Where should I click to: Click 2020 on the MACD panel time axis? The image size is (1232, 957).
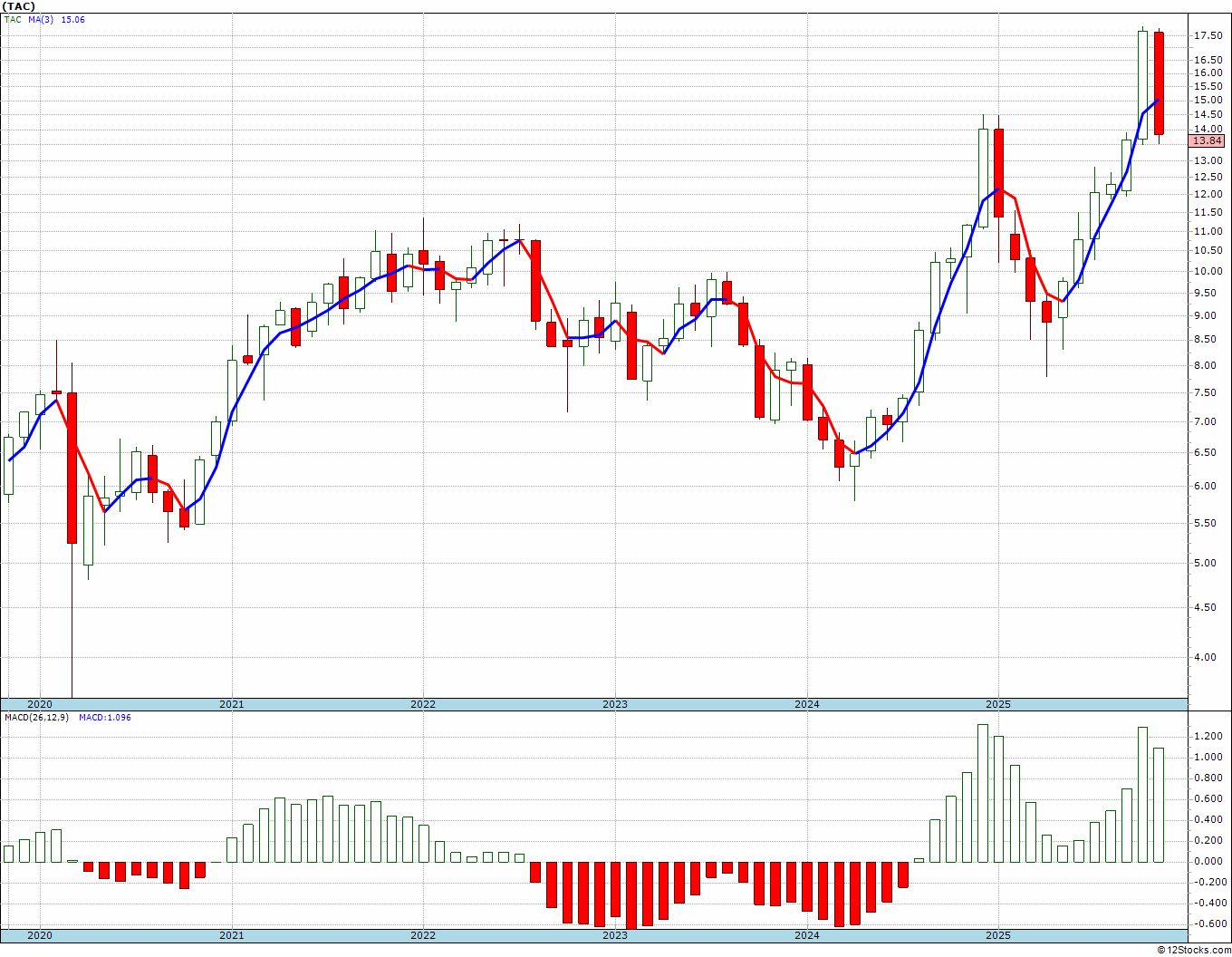pyautogui.click(x=40, y=935)
